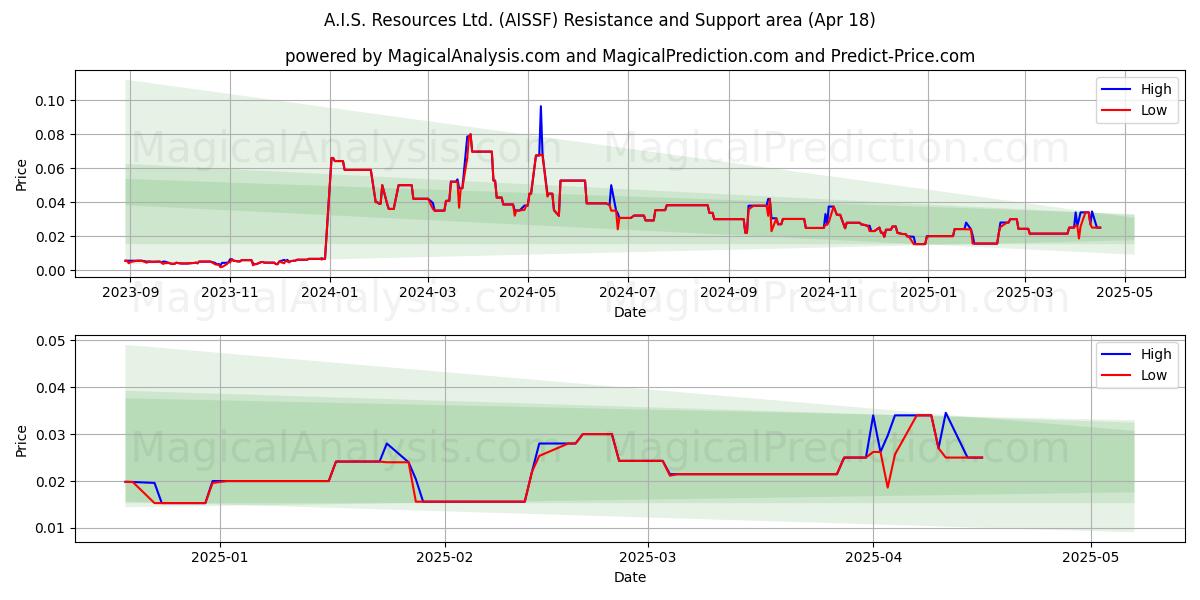Click the 0.05 price tick label
The width and height of the screenshot is (1200, 600).
(x=50, y=341)
